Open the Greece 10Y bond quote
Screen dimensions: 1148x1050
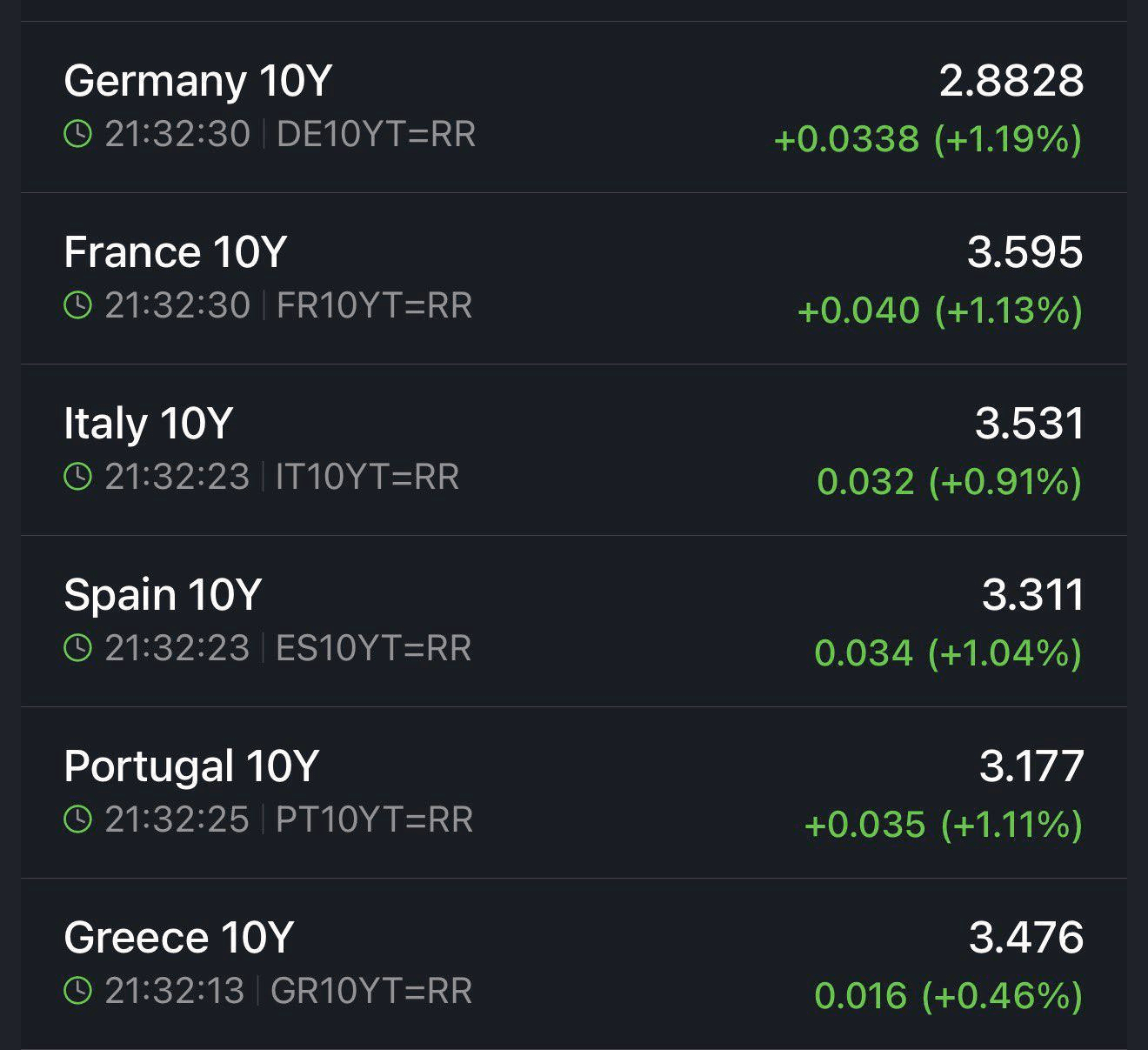178,938
